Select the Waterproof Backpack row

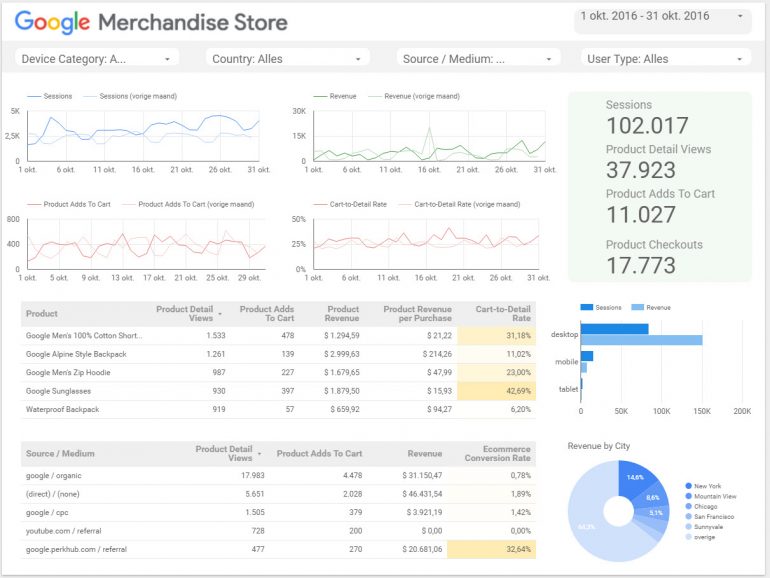tap(278, 410)
